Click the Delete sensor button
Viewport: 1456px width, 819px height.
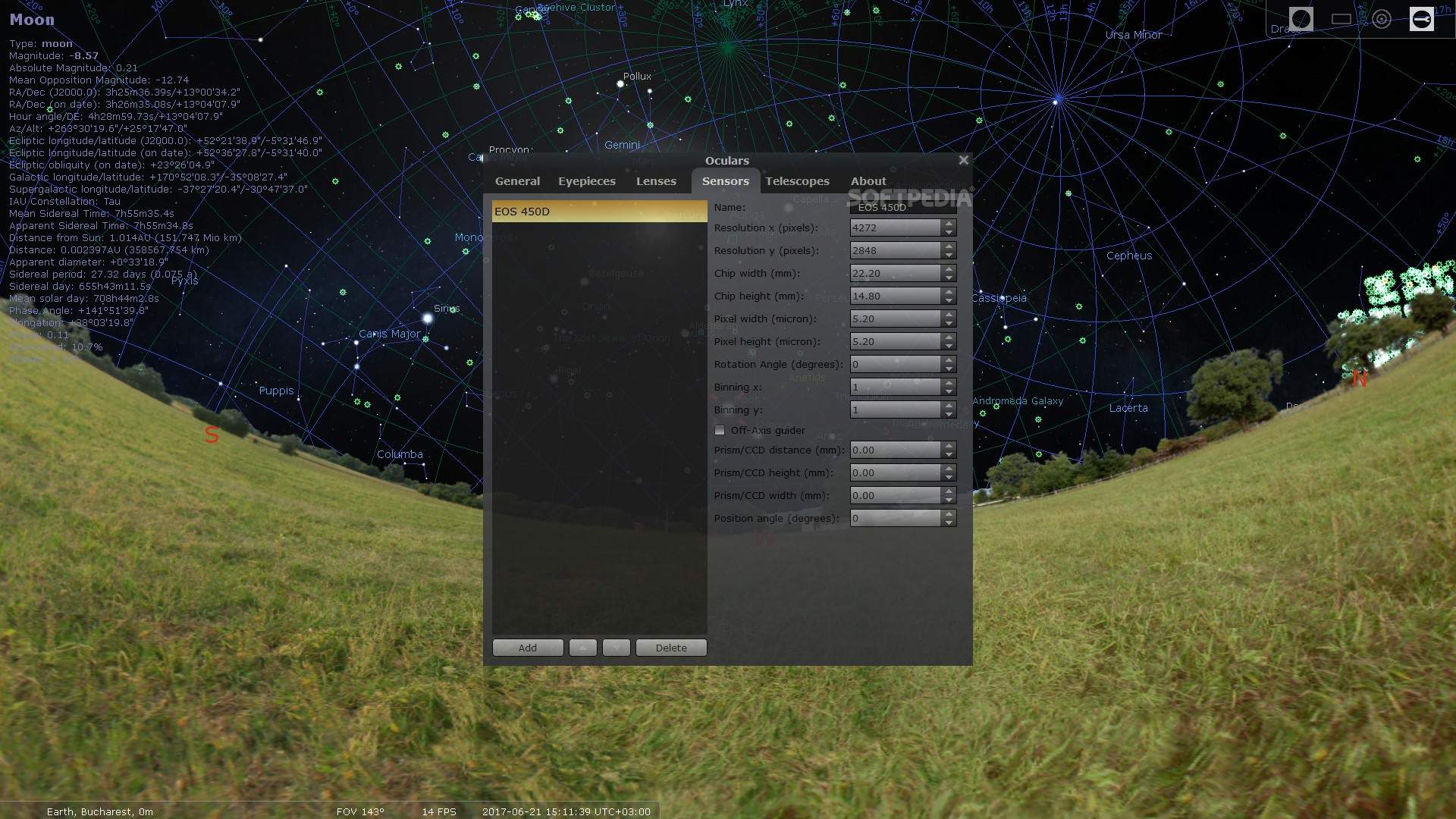(671, 648)
